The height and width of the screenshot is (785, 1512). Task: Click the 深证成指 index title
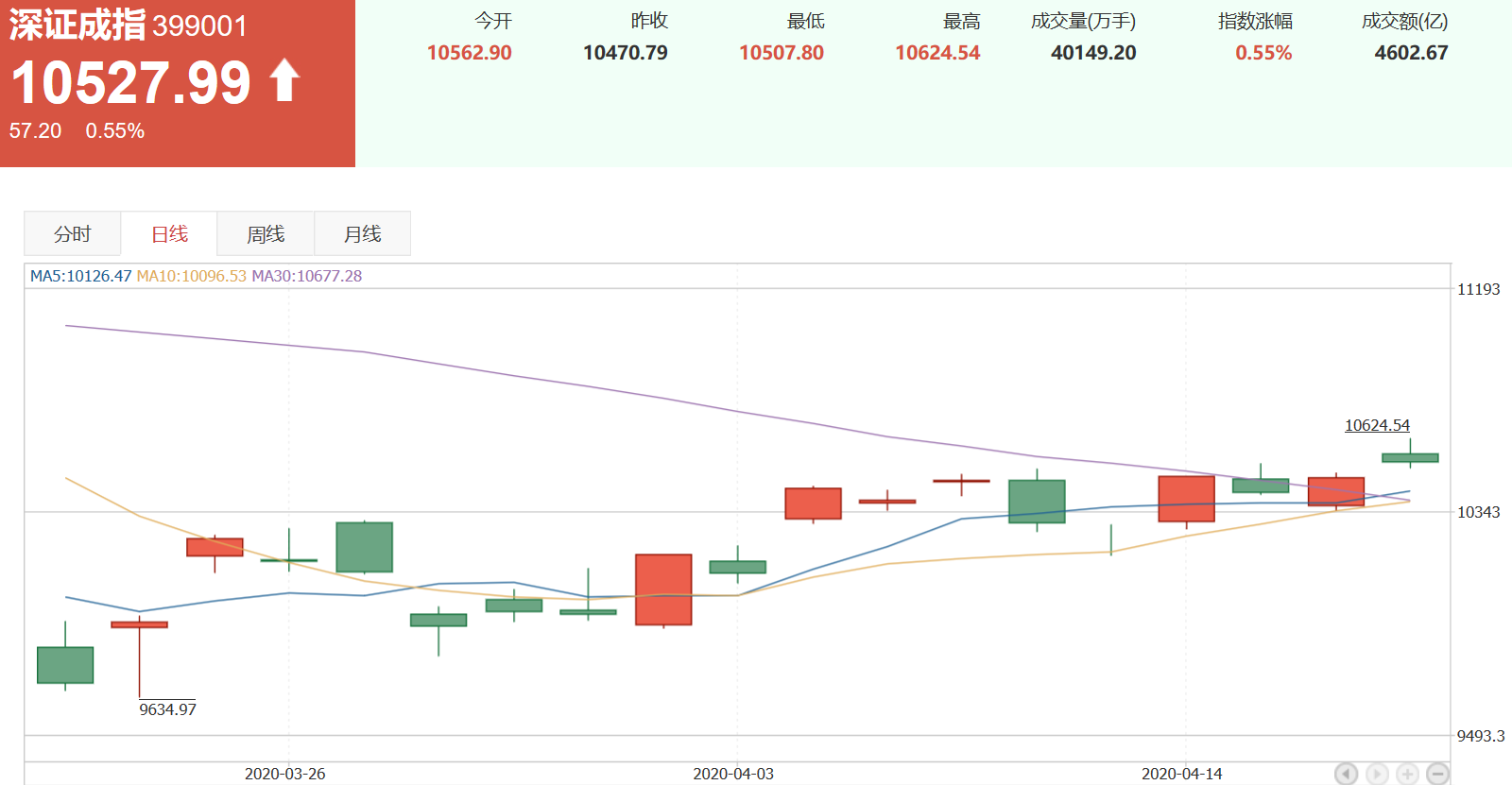point(77,26)
